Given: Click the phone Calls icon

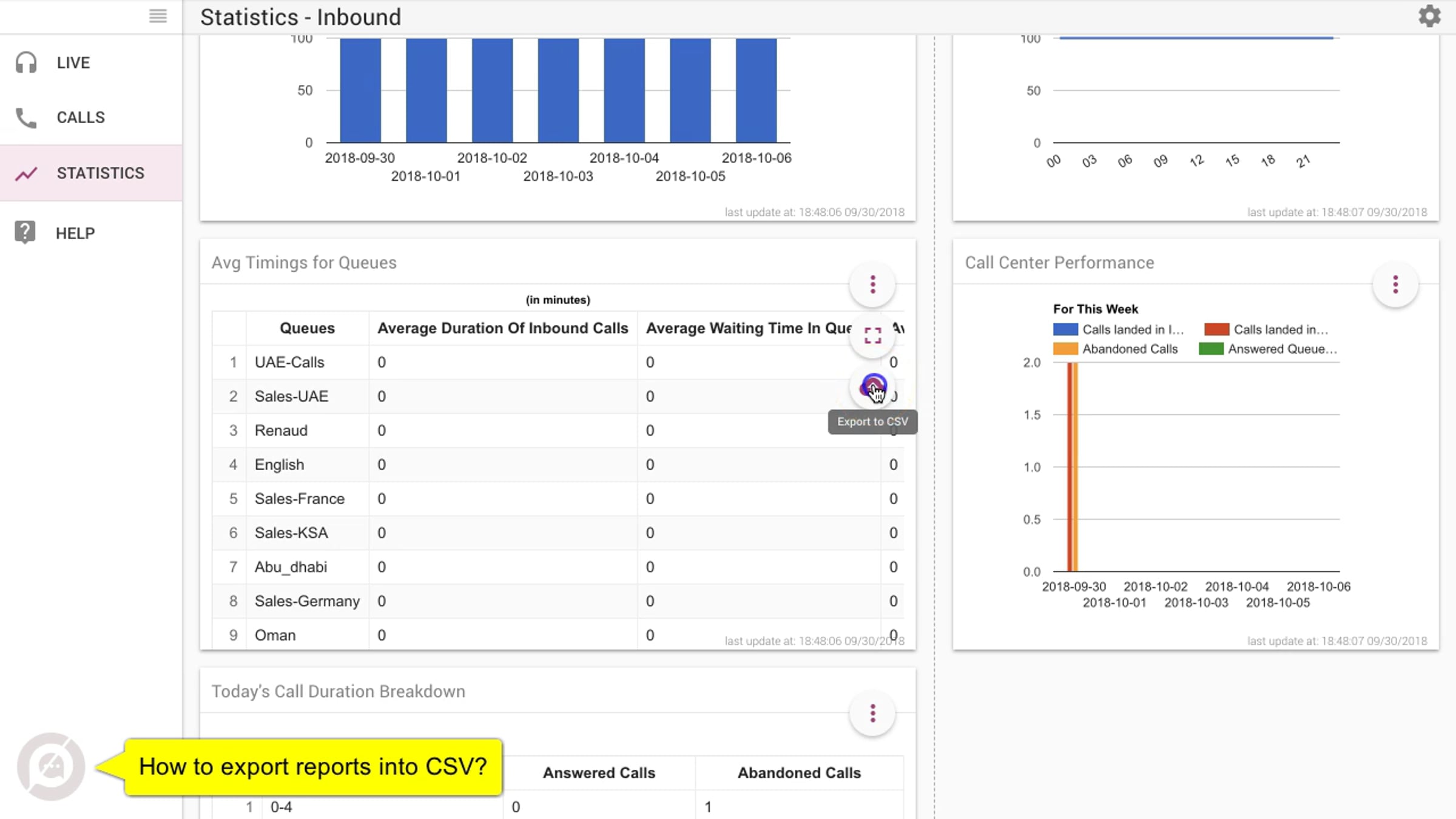Looking at the screenshot, I should [26, 118].
